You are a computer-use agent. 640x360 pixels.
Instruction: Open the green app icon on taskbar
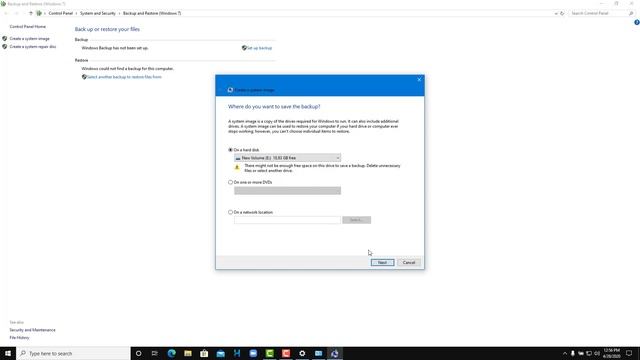pos(269,353)
